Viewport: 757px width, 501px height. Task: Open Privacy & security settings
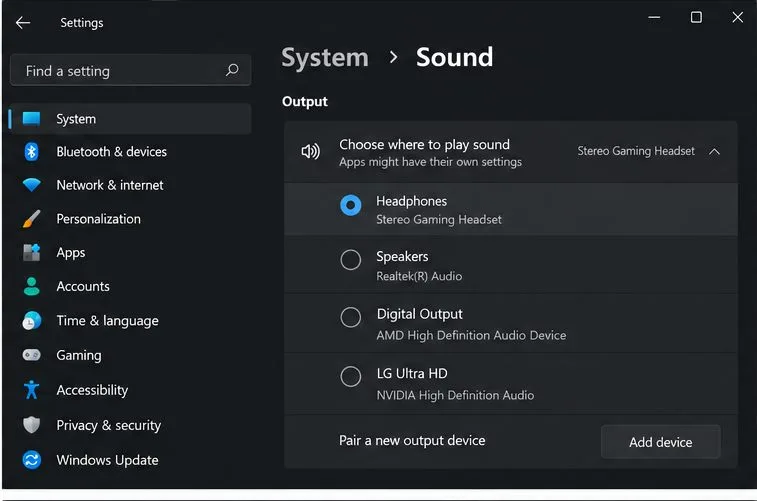tap(130, 425)
